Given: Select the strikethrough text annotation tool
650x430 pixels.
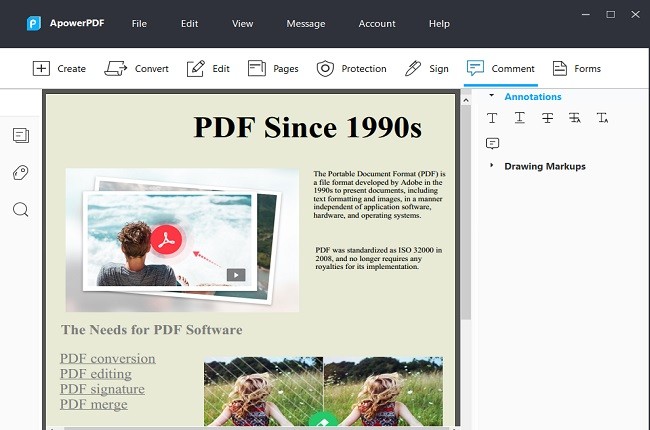Looking at the screenshot, I should [x=547, y=118].
